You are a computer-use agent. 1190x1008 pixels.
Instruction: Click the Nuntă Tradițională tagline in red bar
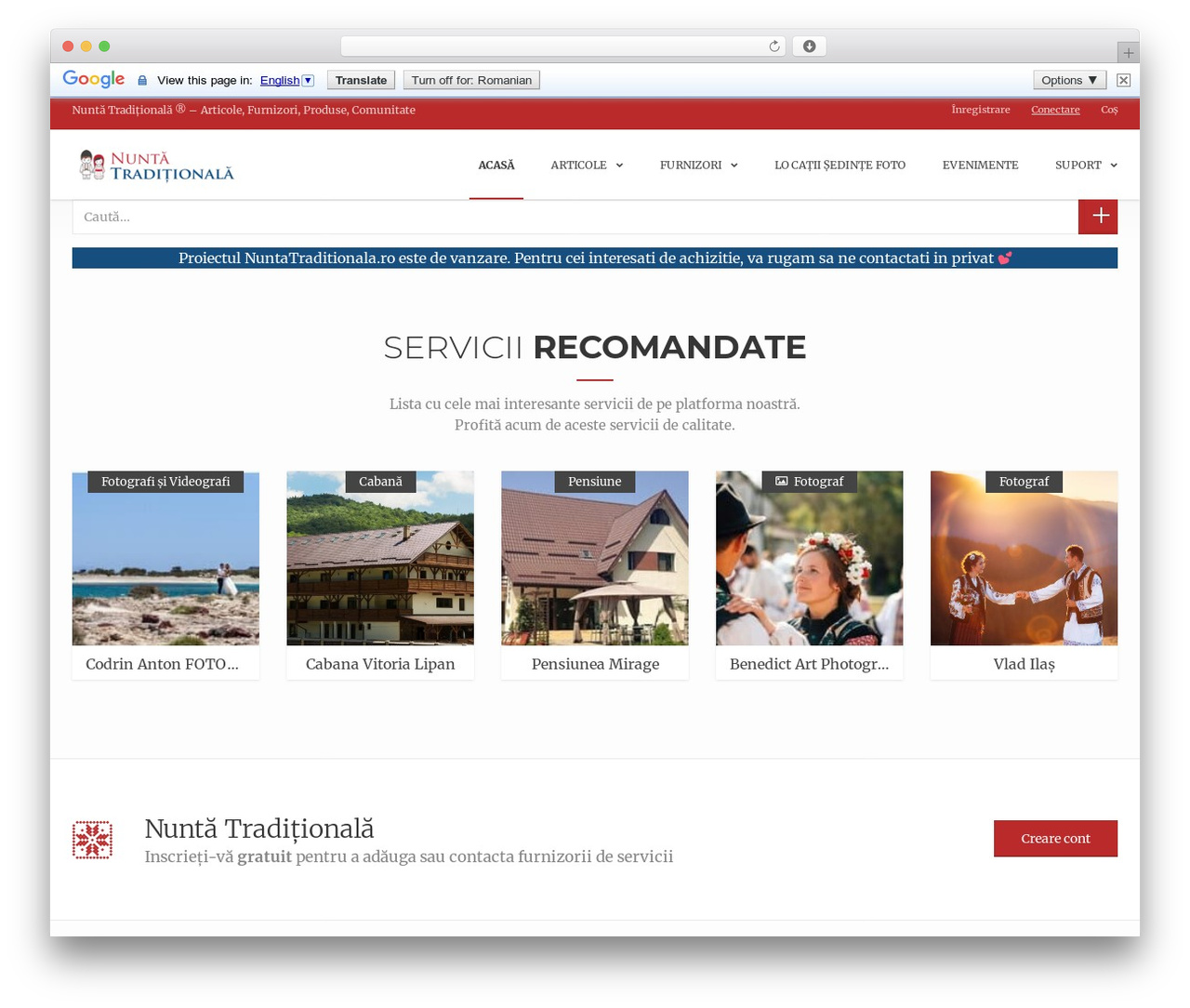pos(244,110)
